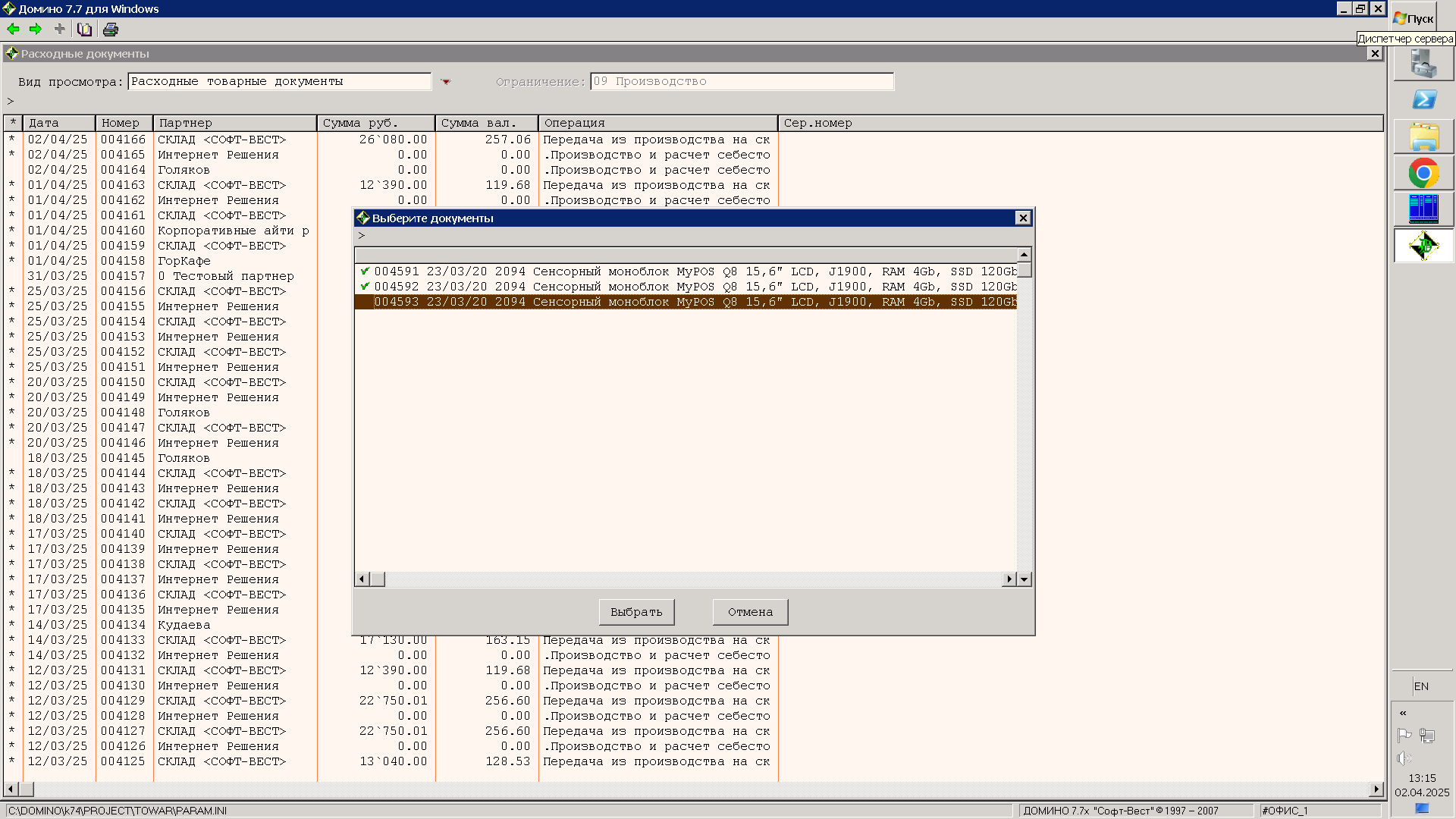
Task: Click the Сер.номер column header
Action: (1081, 123)
